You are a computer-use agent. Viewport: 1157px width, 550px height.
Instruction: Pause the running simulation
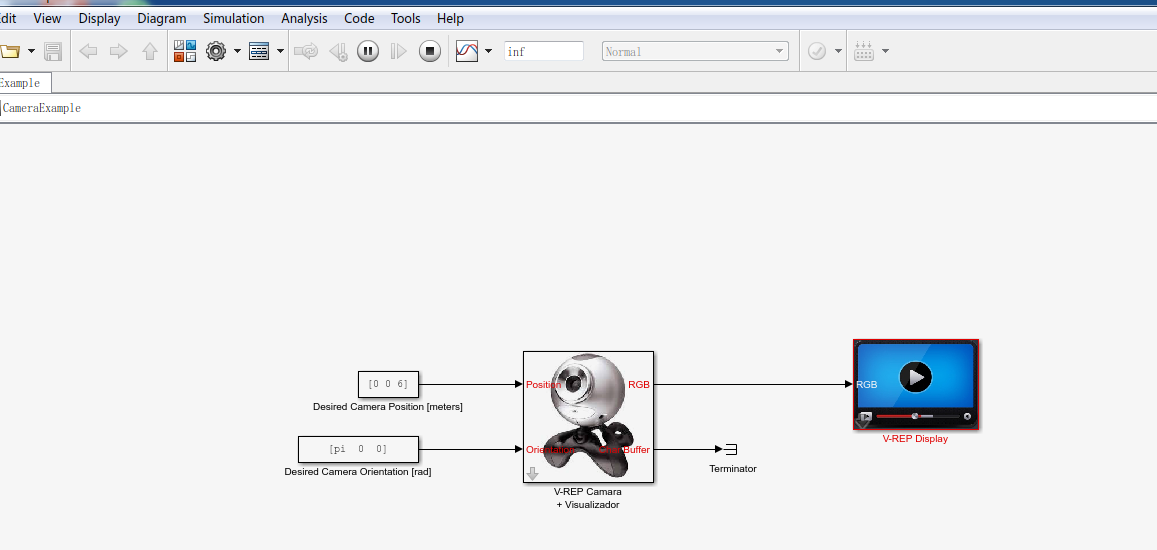point(367,51)
